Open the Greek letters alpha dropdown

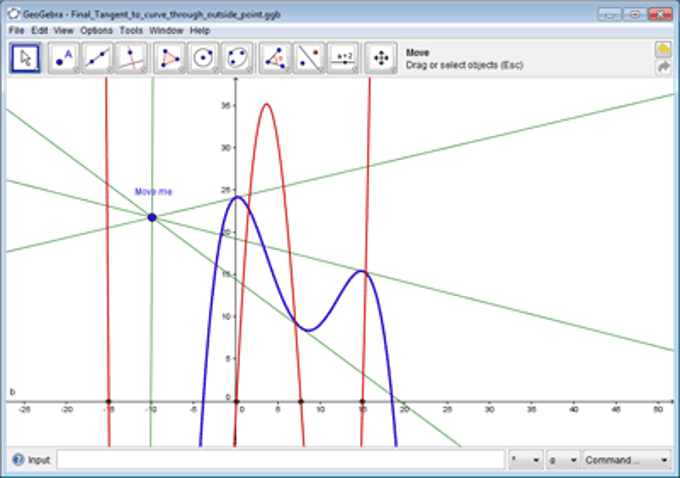(x=563, y=460)
